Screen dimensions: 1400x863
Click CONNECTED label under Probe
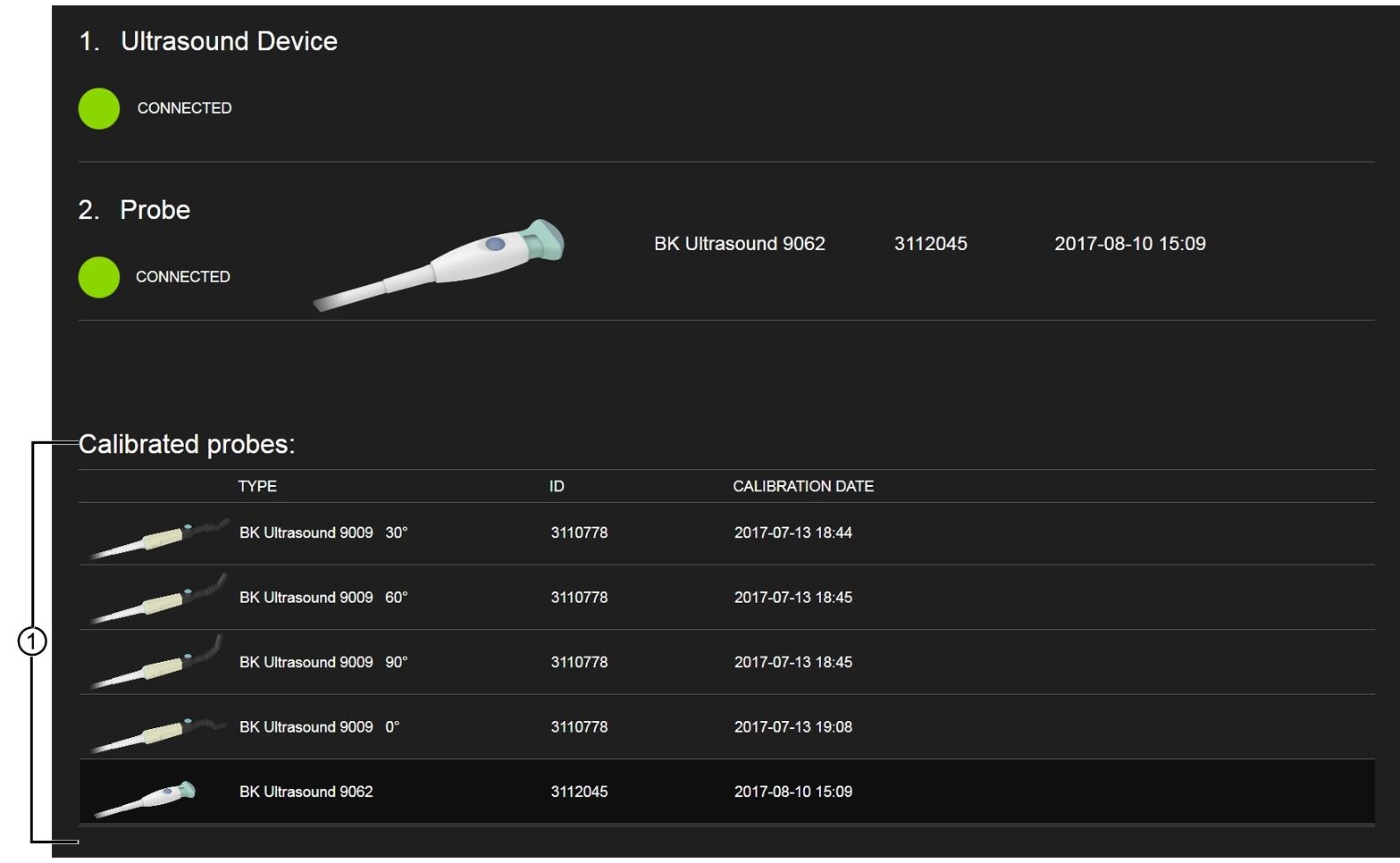click(x=183, y=277)
